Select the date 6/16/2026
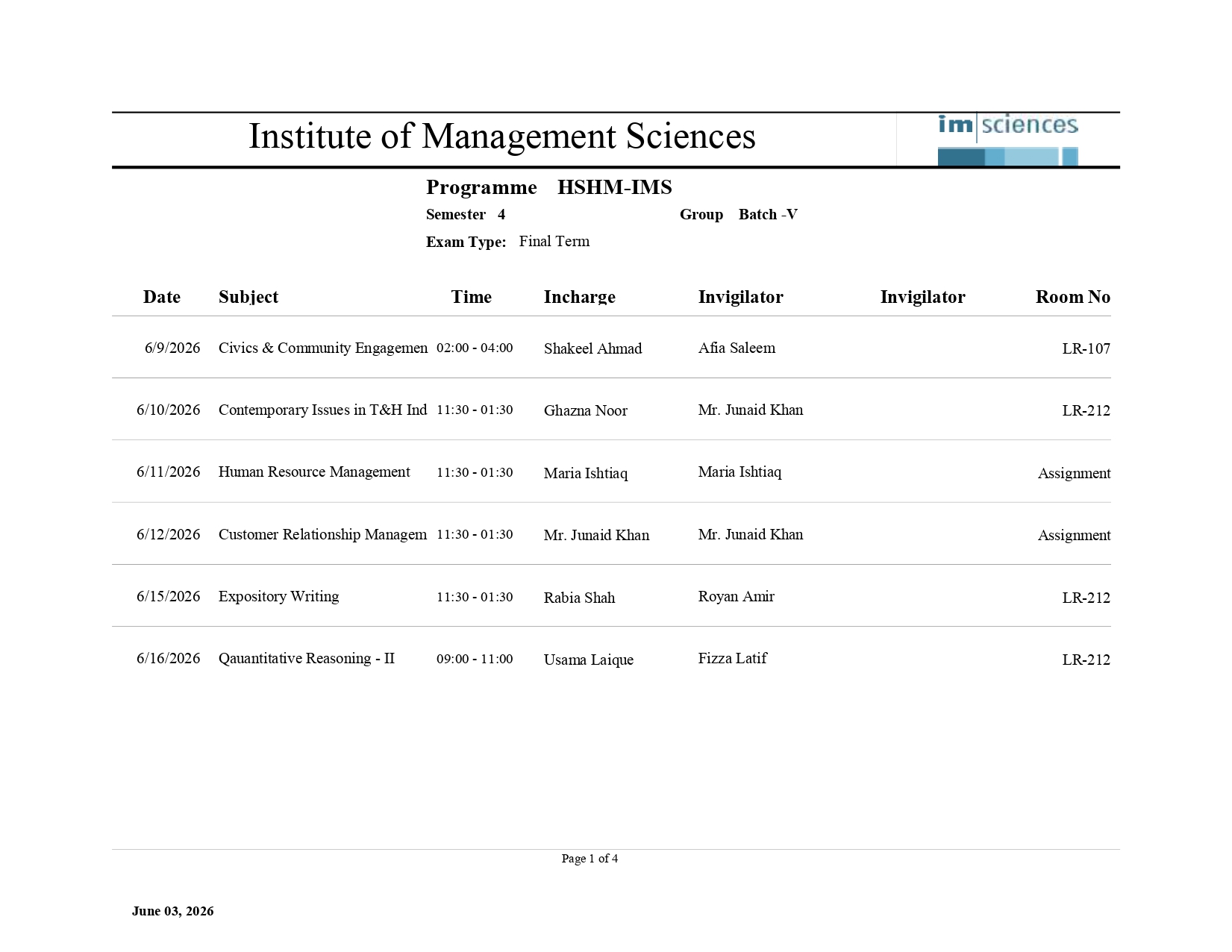 (x=168, y=658)
